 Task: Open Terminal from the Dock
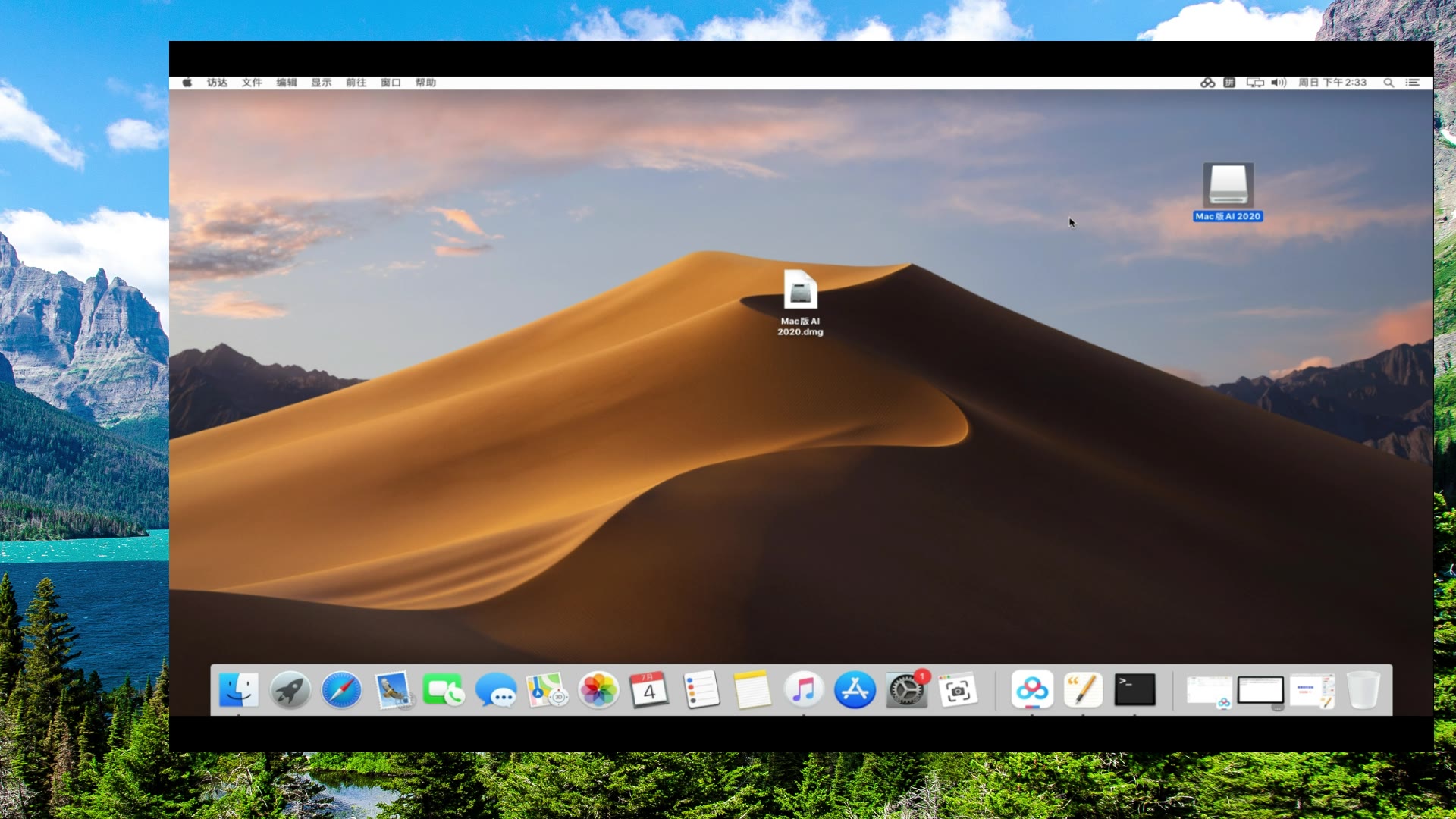pyautogui.click(x=1135, y=690)
